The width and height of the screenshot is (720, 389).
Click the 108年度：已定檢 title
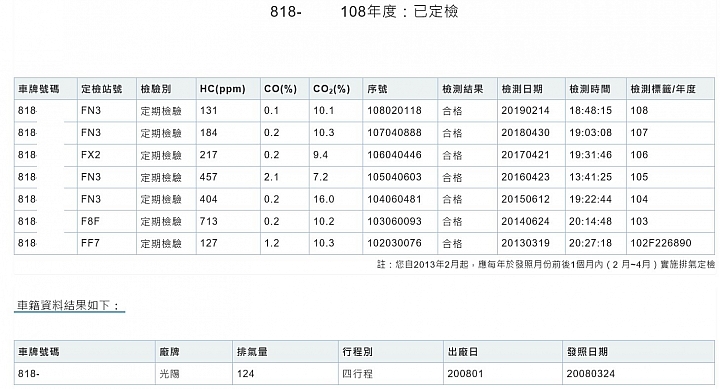[x=399, y=11]
